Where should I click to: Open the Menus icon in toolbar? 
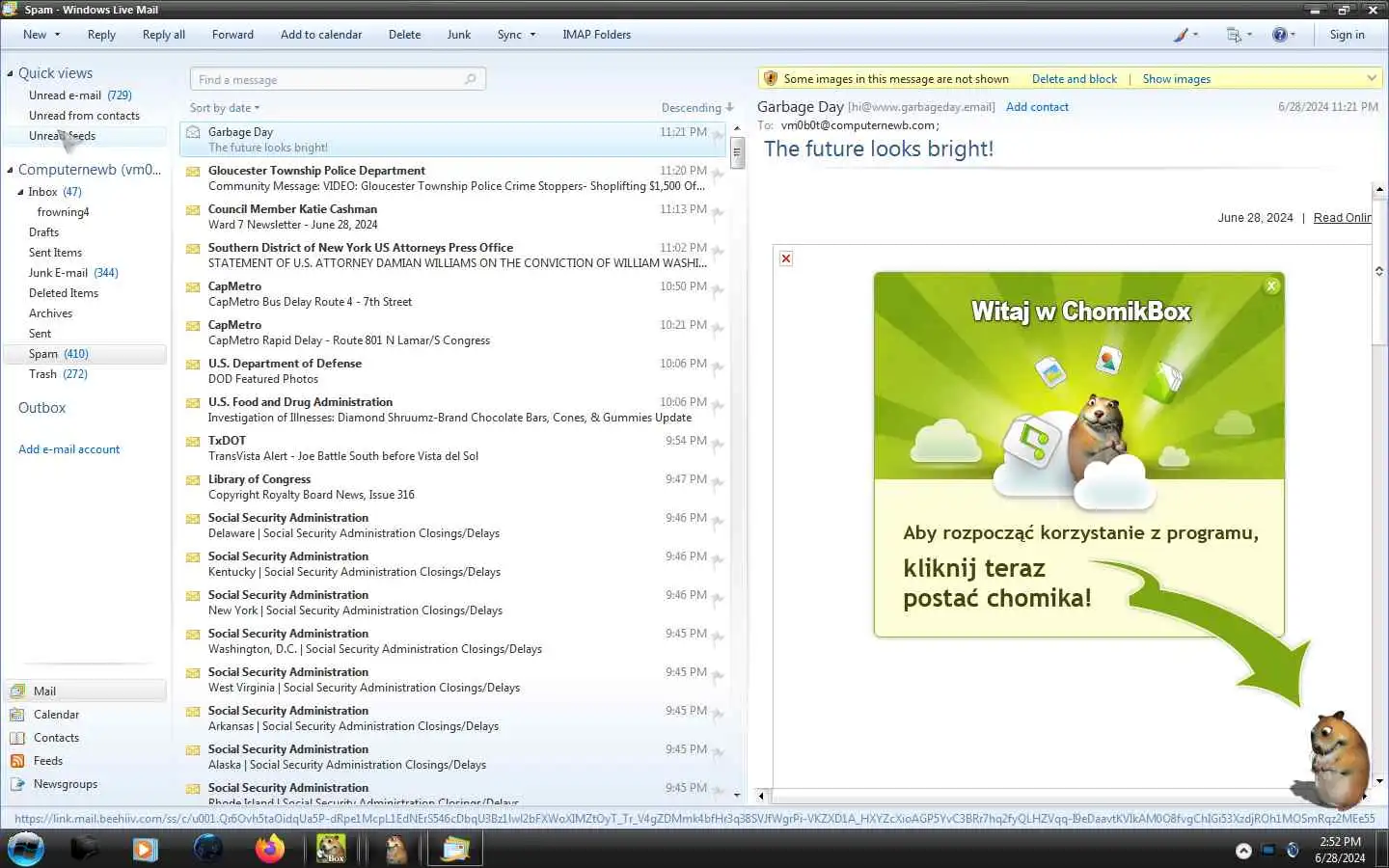(x=1234, y=35)
